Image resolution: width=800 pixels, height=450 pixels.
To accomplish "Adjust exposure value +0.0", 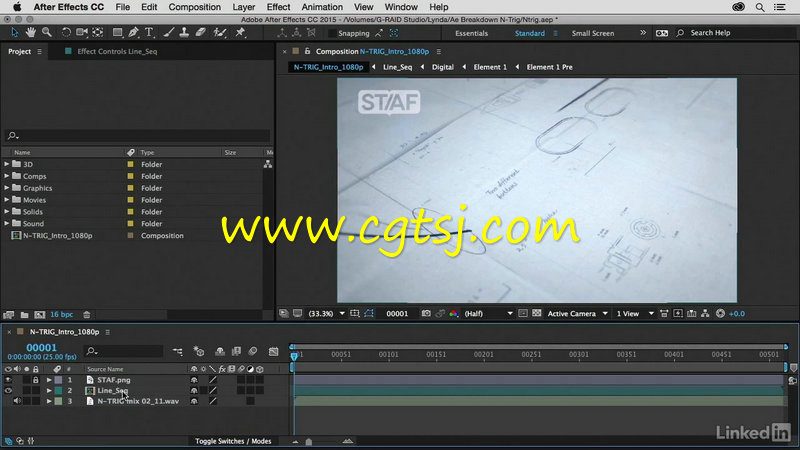I will pyautogui.click(x=736, y=314).
